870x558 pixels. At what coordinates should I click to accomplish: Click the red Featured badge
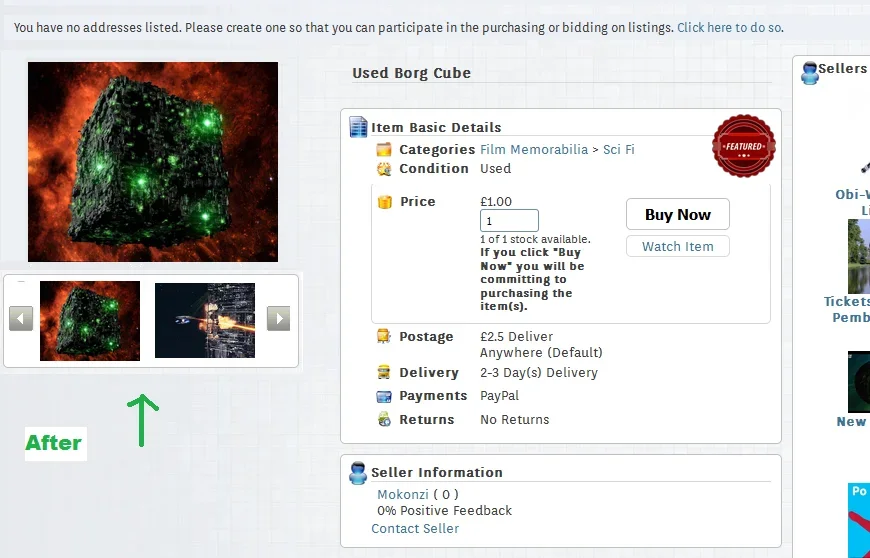tap(743, 146)
